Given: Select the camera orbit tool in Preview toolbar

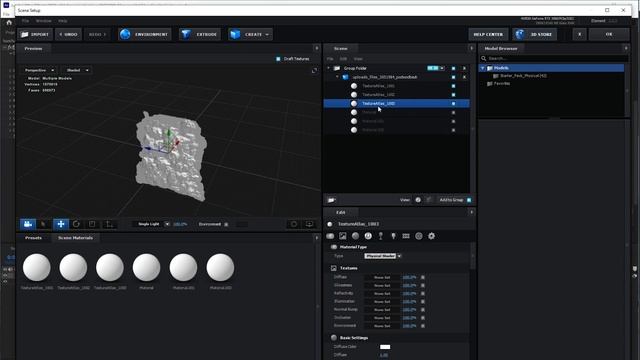Looking at the screenshot, I should click(28, 224).
